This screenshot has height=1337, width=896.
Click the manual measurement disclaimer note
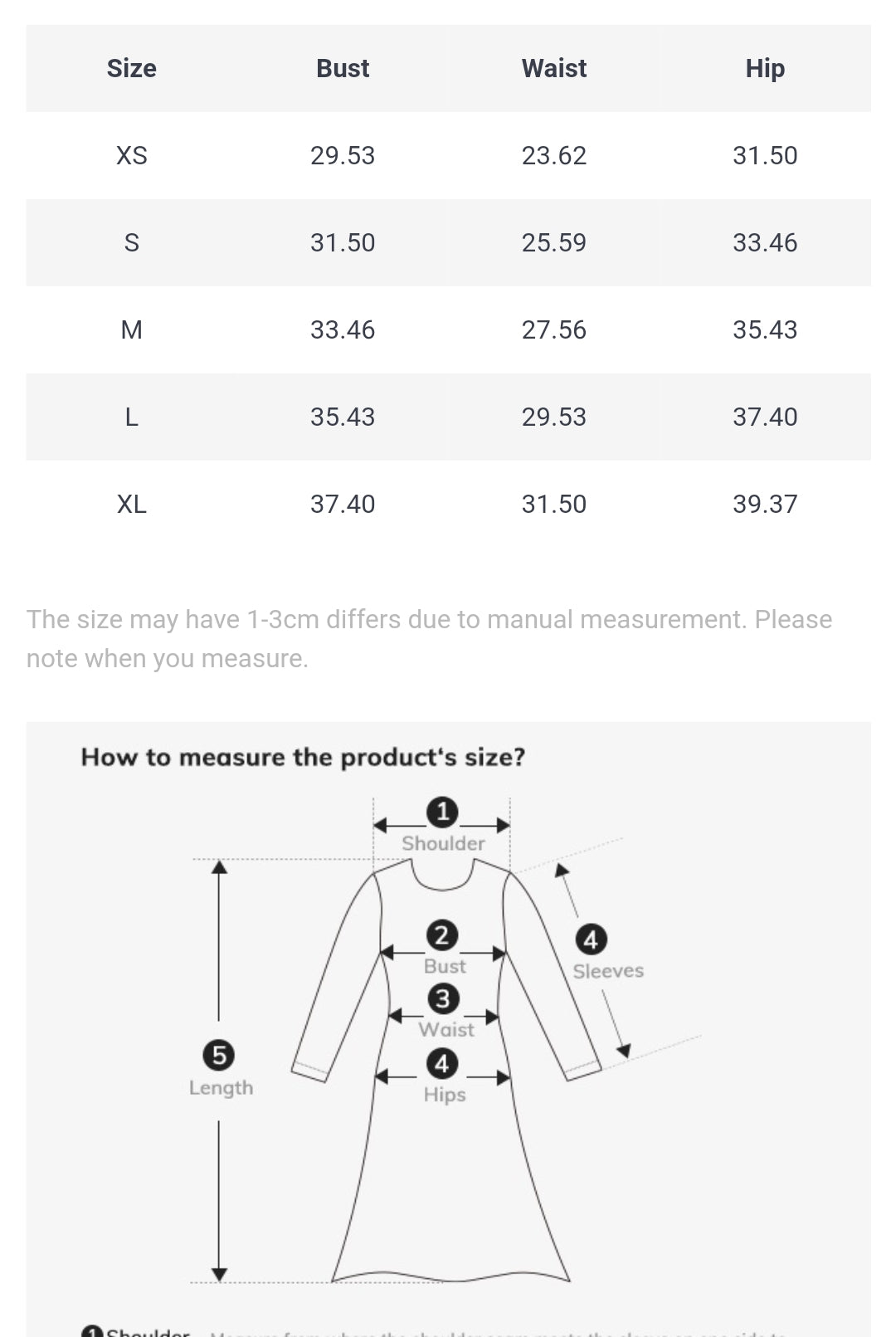click(x=429, y=638)
